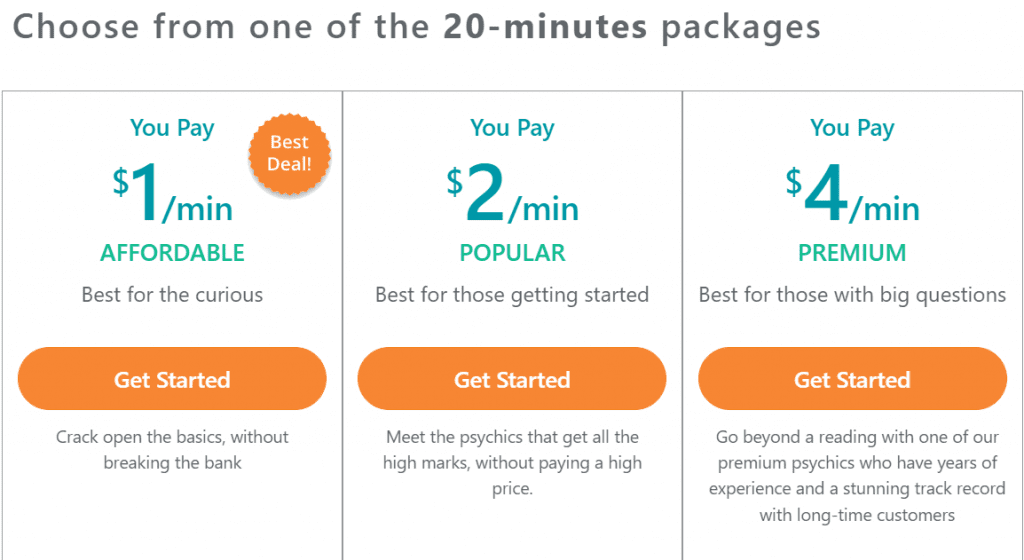Start the Premium $4/min package

tap(852, 379)
